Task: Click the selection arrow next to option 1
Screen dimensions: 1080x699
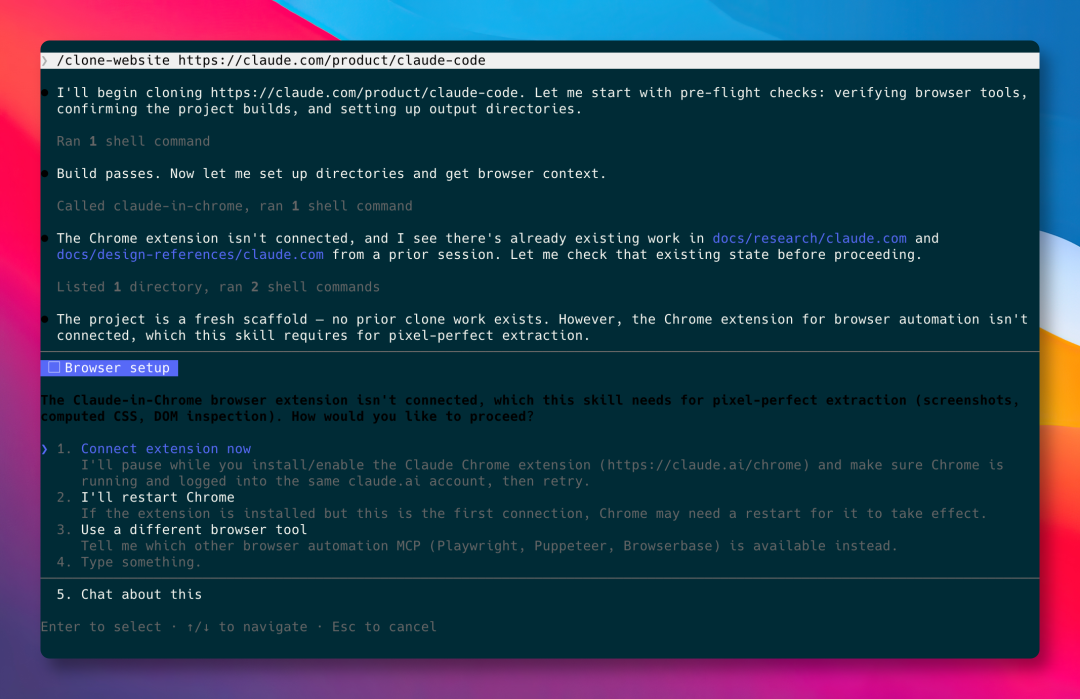Action: [45, 449]
